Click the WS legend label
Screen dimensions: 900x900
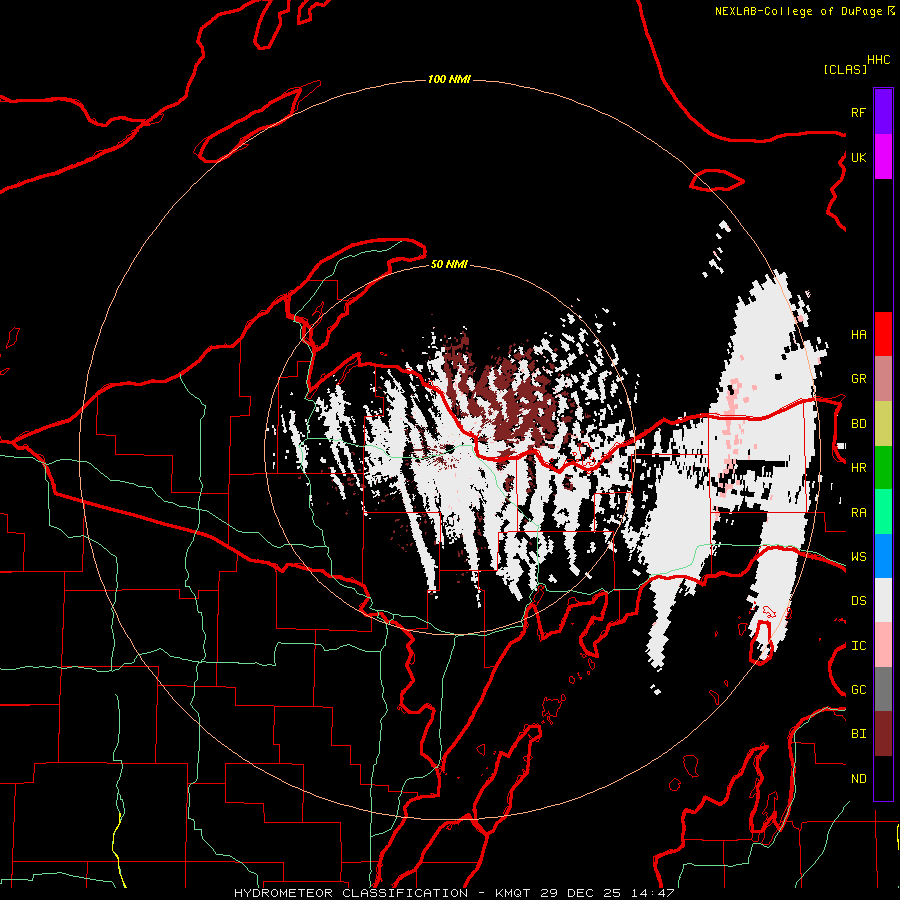858,557
